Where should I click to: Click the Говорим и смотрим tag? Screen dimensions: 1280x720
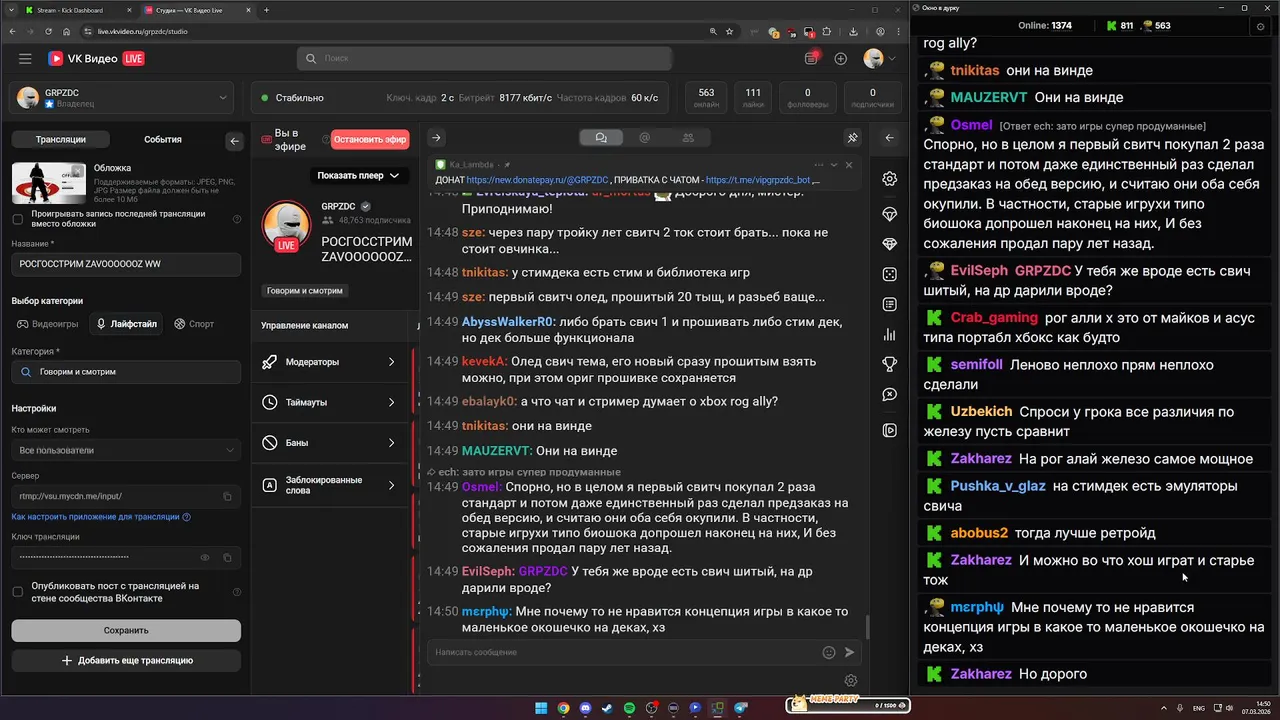point(304,291)
